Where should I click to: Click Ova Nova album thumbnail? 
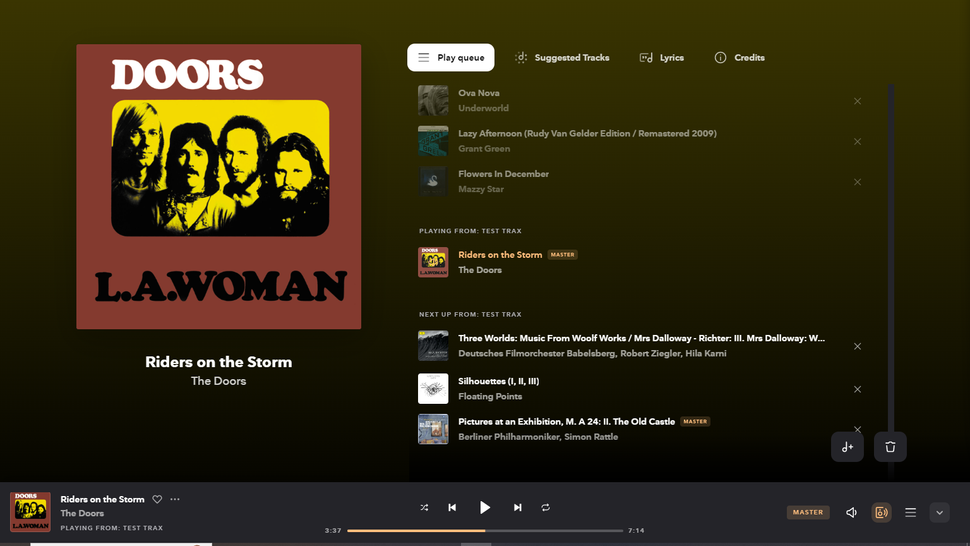click(x=433, y=100)
